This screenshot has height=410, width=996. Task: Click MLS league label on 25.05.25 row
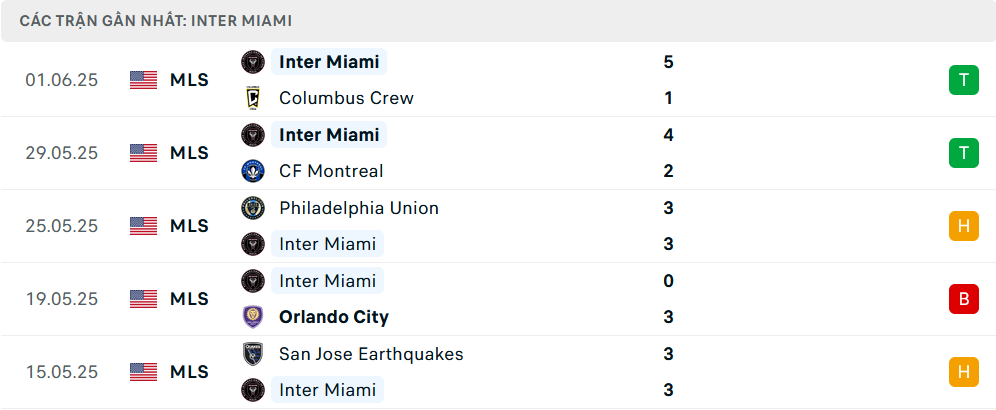tap(189, 226)
